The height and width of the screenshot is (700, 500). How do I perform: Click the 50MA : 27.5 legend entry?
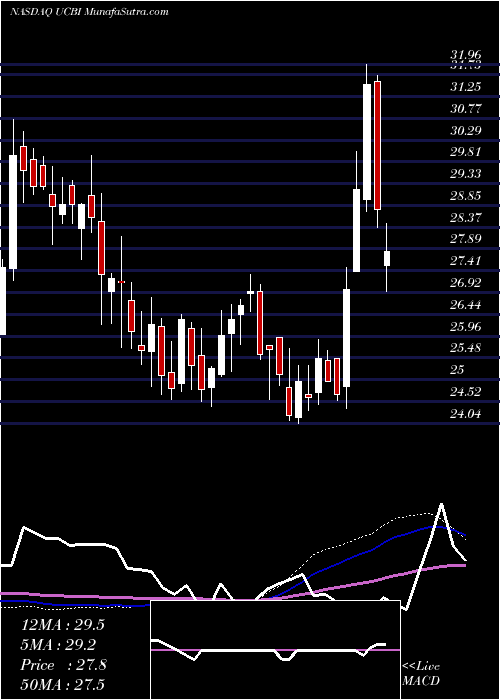[x=63, y=684]
